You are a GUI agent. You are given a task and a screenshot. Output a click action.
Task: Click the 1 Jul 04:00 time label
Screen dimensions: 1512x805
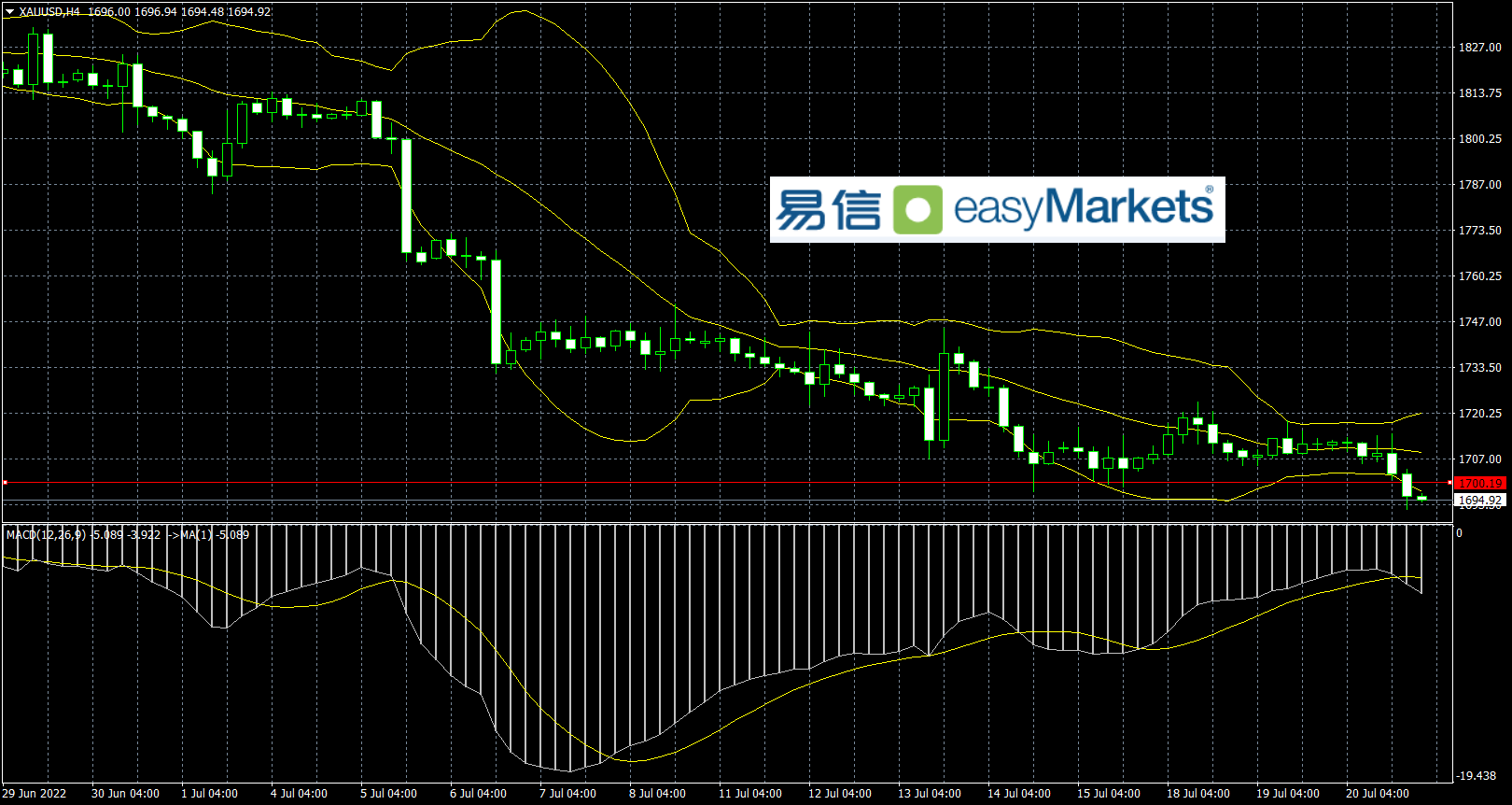209,794
